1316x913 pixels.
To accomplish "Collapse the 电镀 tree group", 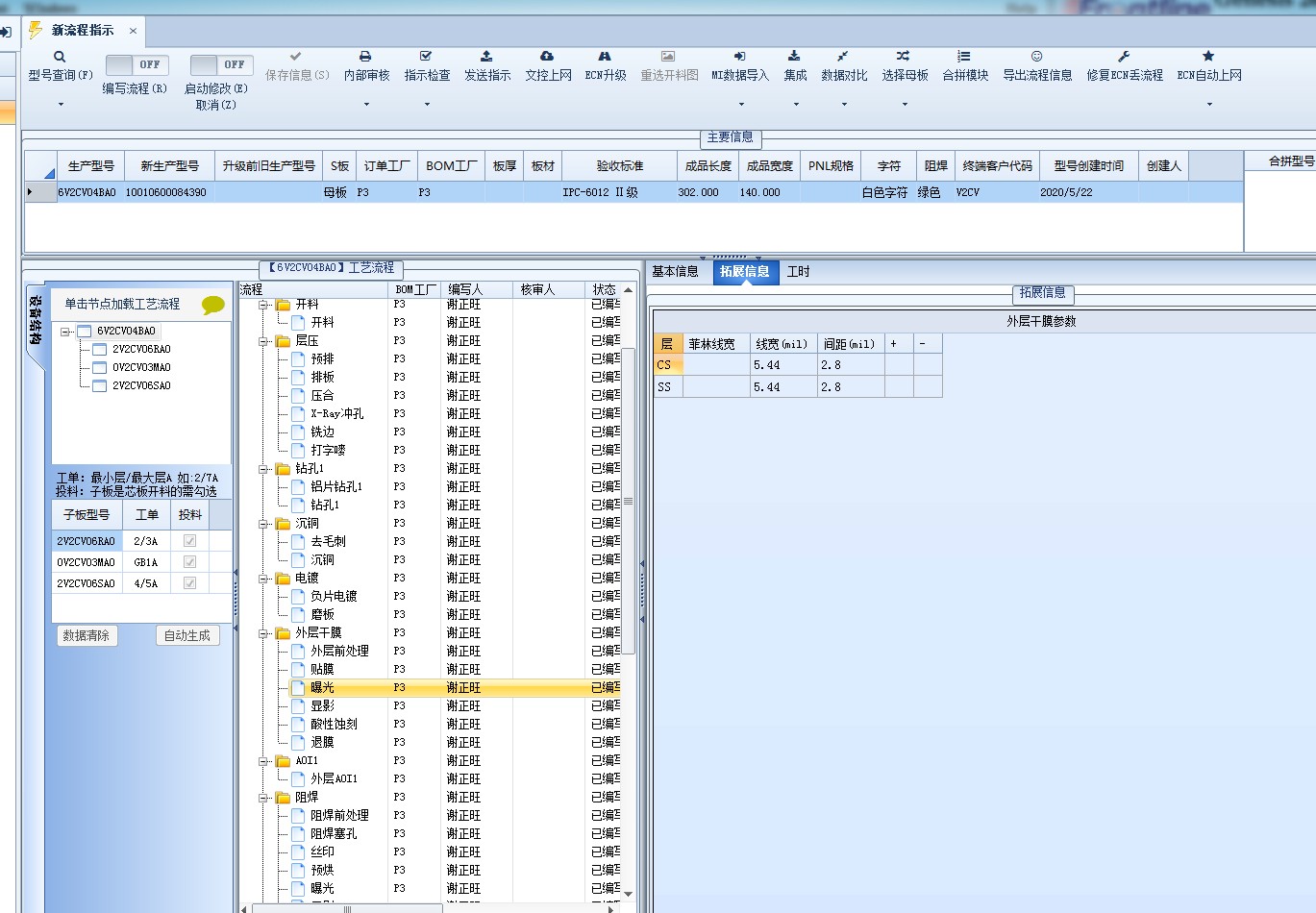I will [x=263, y=579].
